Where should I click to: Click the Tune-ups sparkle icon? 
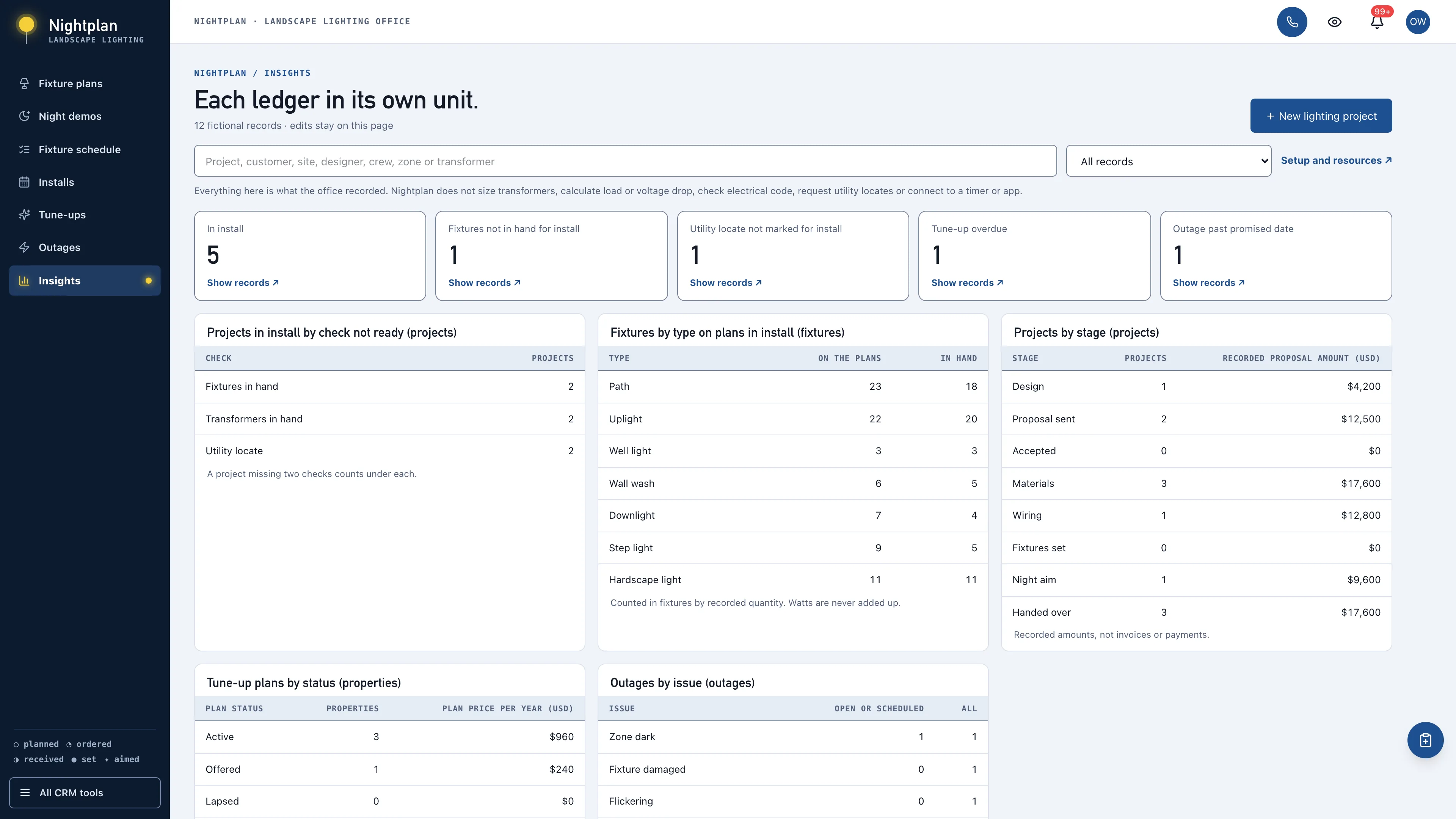coord(24,215)
